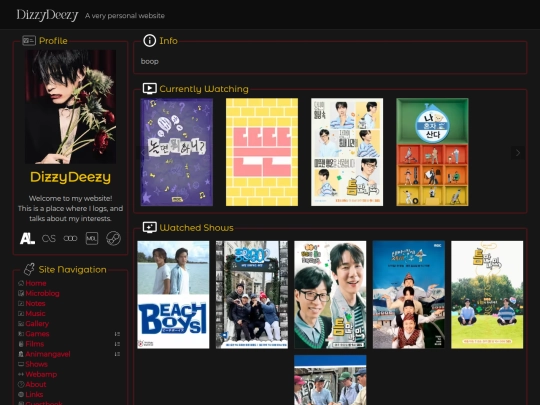Click the Music icon in Site Navigation
Screen dimensions: 540x405
click(21, 314)
